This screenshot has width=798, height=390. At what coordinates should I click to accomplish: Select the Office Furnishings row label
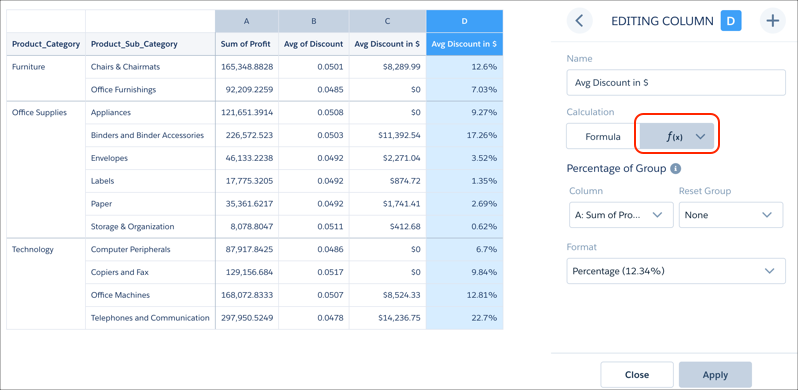click(150, 90)
